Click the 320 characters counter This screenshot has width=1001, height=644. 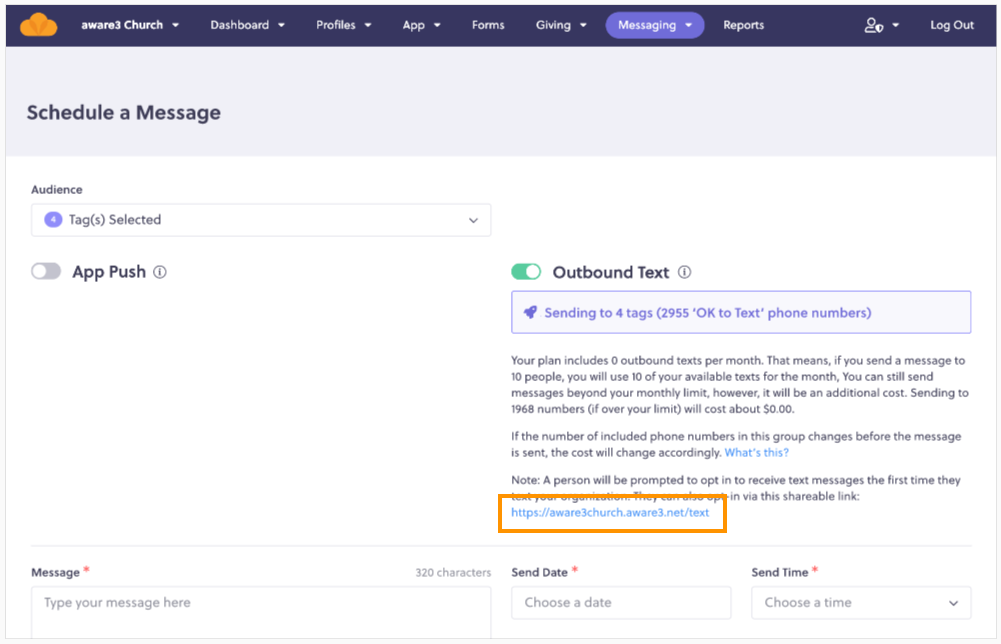point(453,573)
